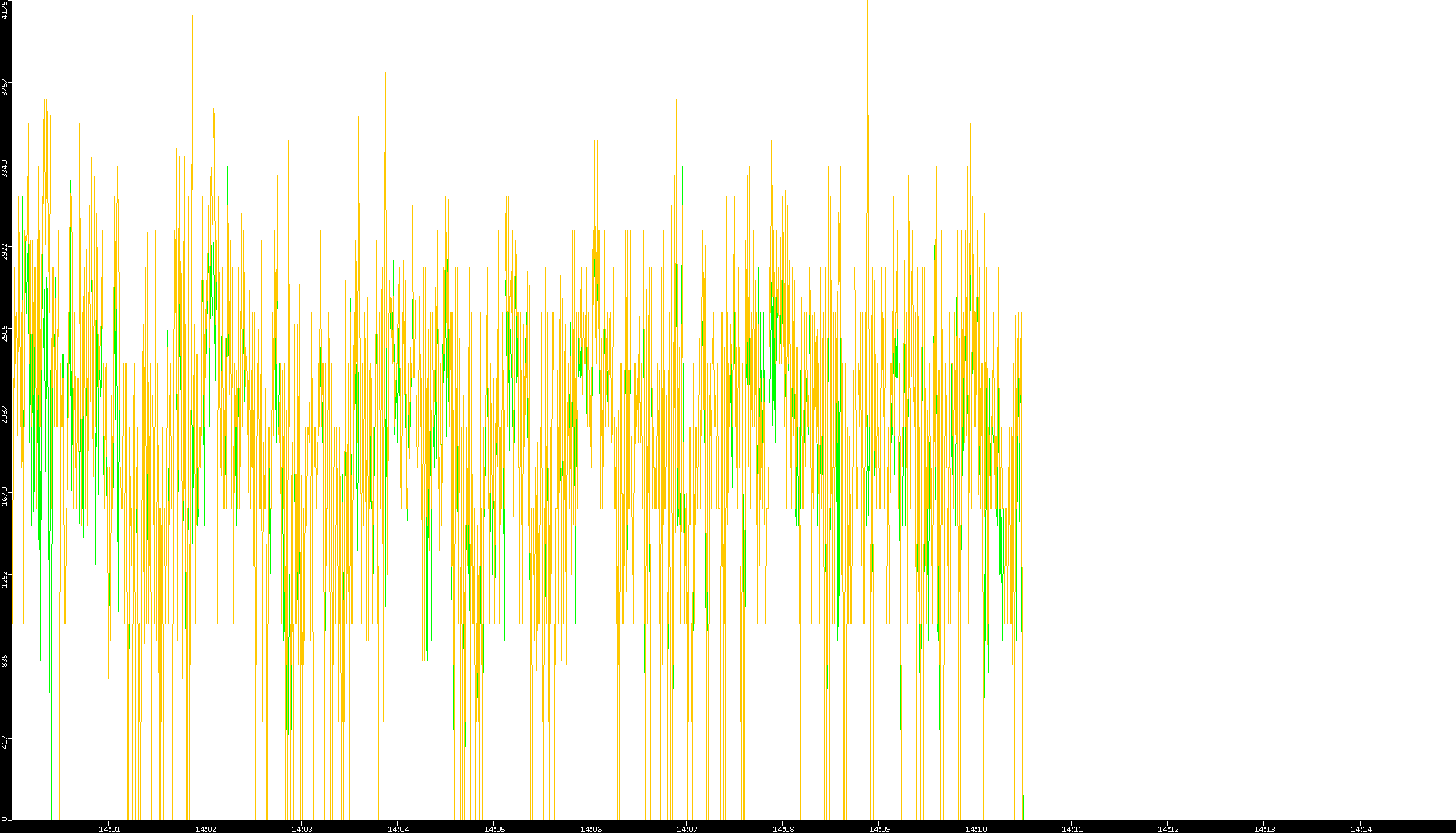Click the 14:03 time axis label
The image size is (1456, 833).
tap(302, 828)
